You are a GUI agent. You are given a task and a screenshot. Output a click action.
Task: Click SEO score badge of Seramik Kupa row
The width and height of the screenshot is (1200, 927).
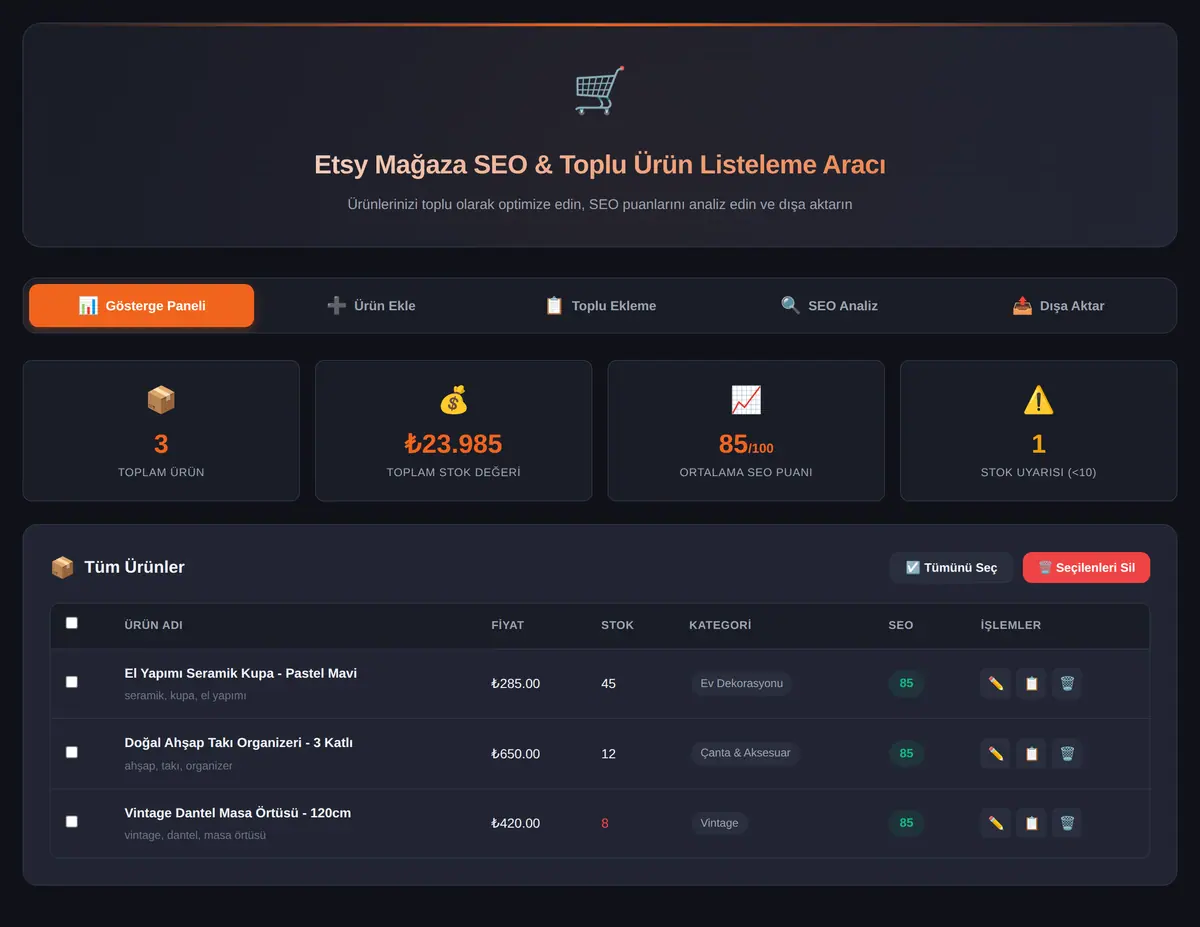tap(906, 683)
